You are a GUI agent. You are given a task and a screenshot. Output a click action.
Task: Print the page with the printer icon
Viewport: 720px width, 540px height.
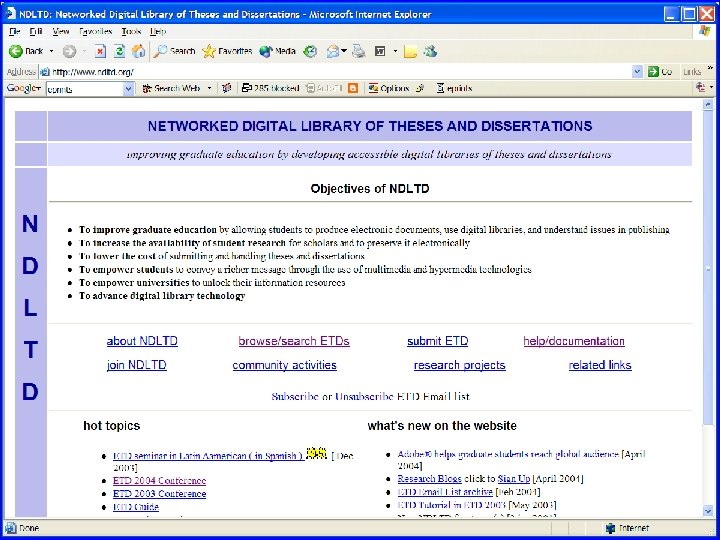(359, 51)
